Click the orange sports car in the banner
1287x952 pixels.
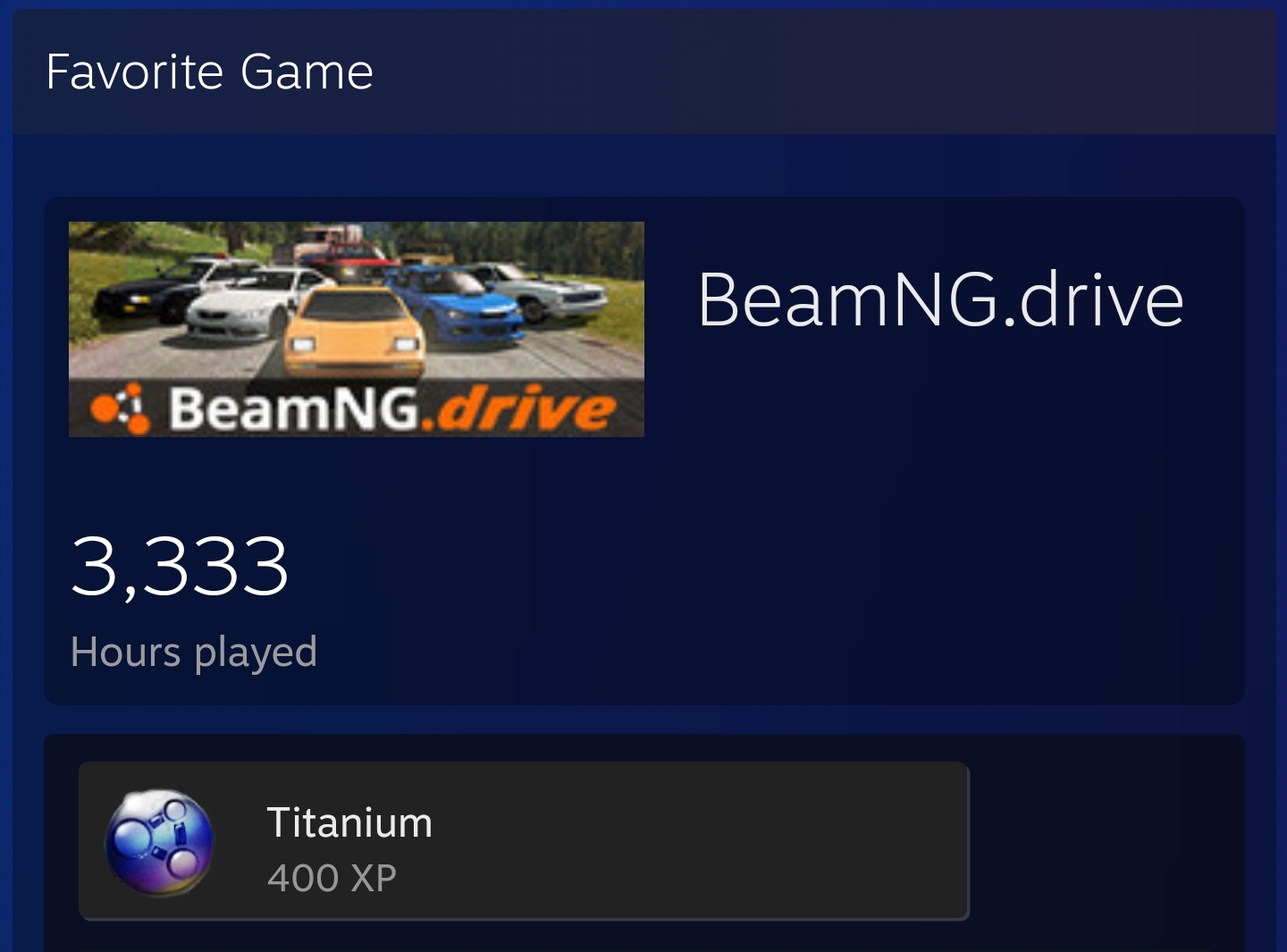click(x=353, y=331)
